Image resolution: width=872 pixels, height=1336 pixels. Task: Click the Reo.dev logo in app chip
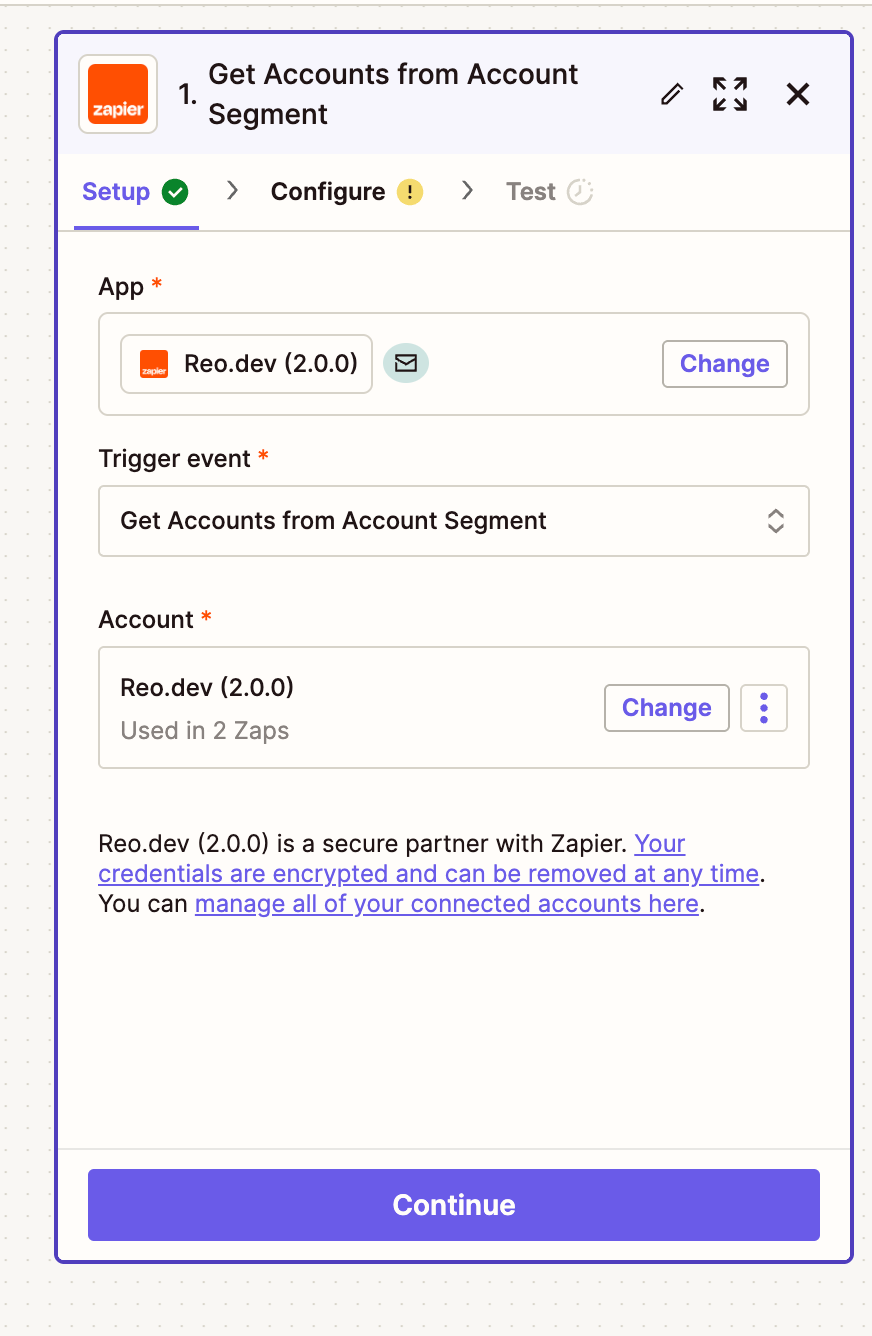point(154,364)
